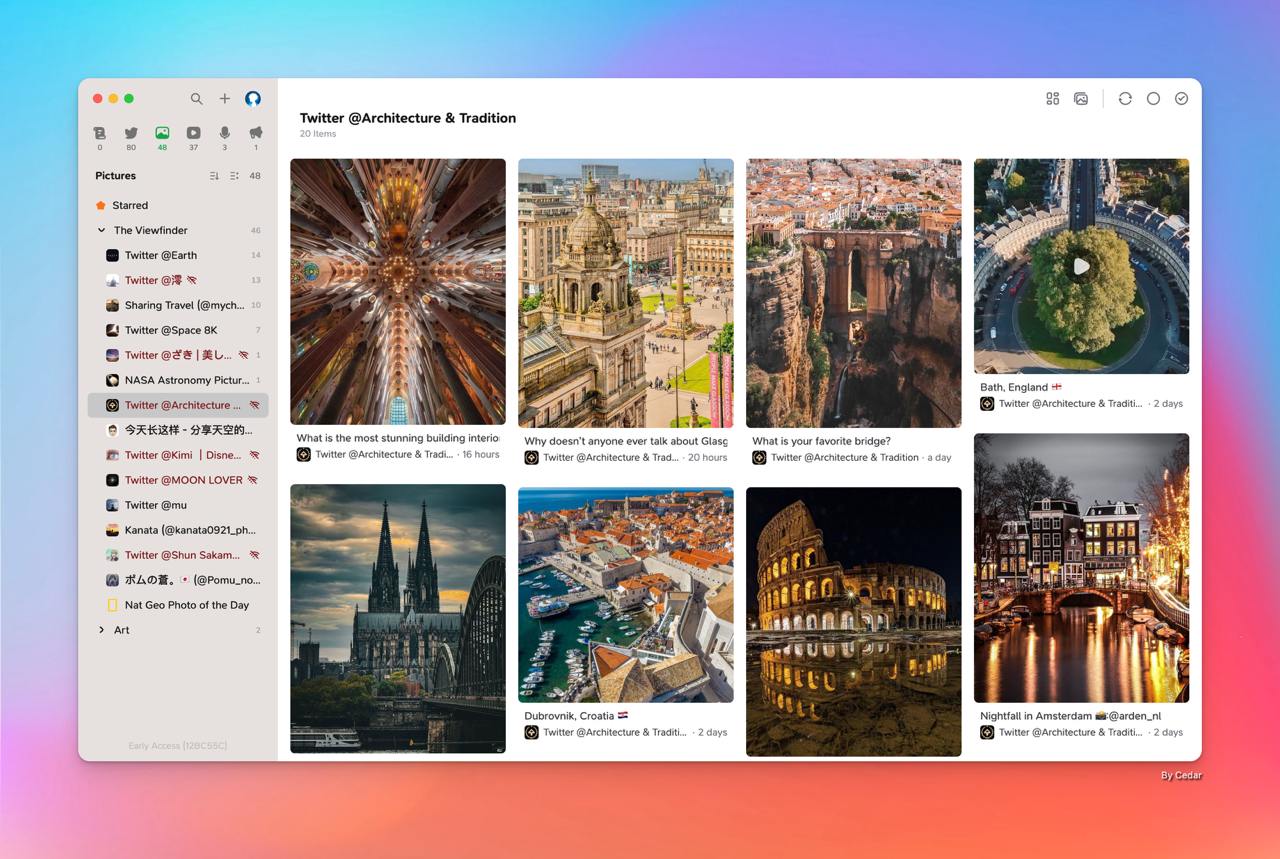Open the account avatar in sidebar header

click(x=253, y=99)
